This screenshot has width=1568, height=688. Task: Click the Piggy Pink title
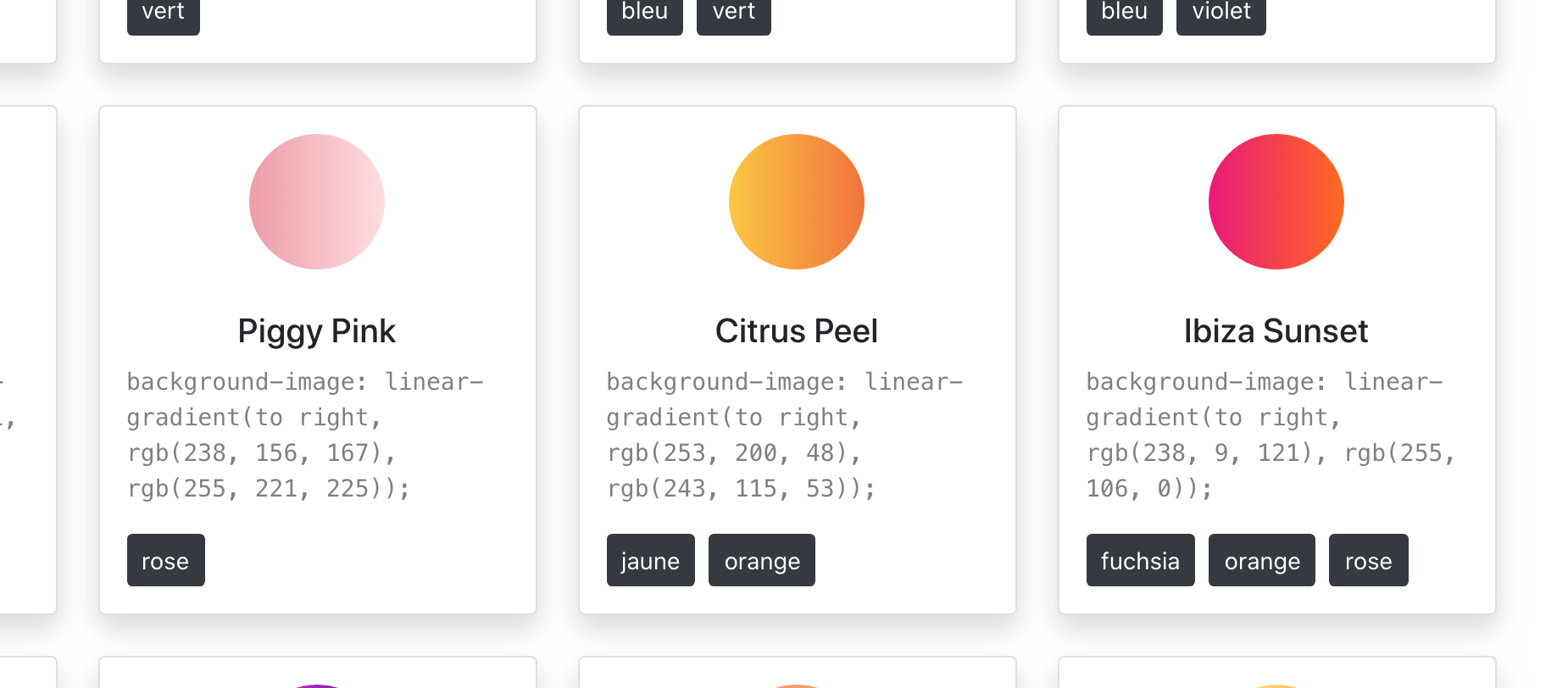[317, 331]
